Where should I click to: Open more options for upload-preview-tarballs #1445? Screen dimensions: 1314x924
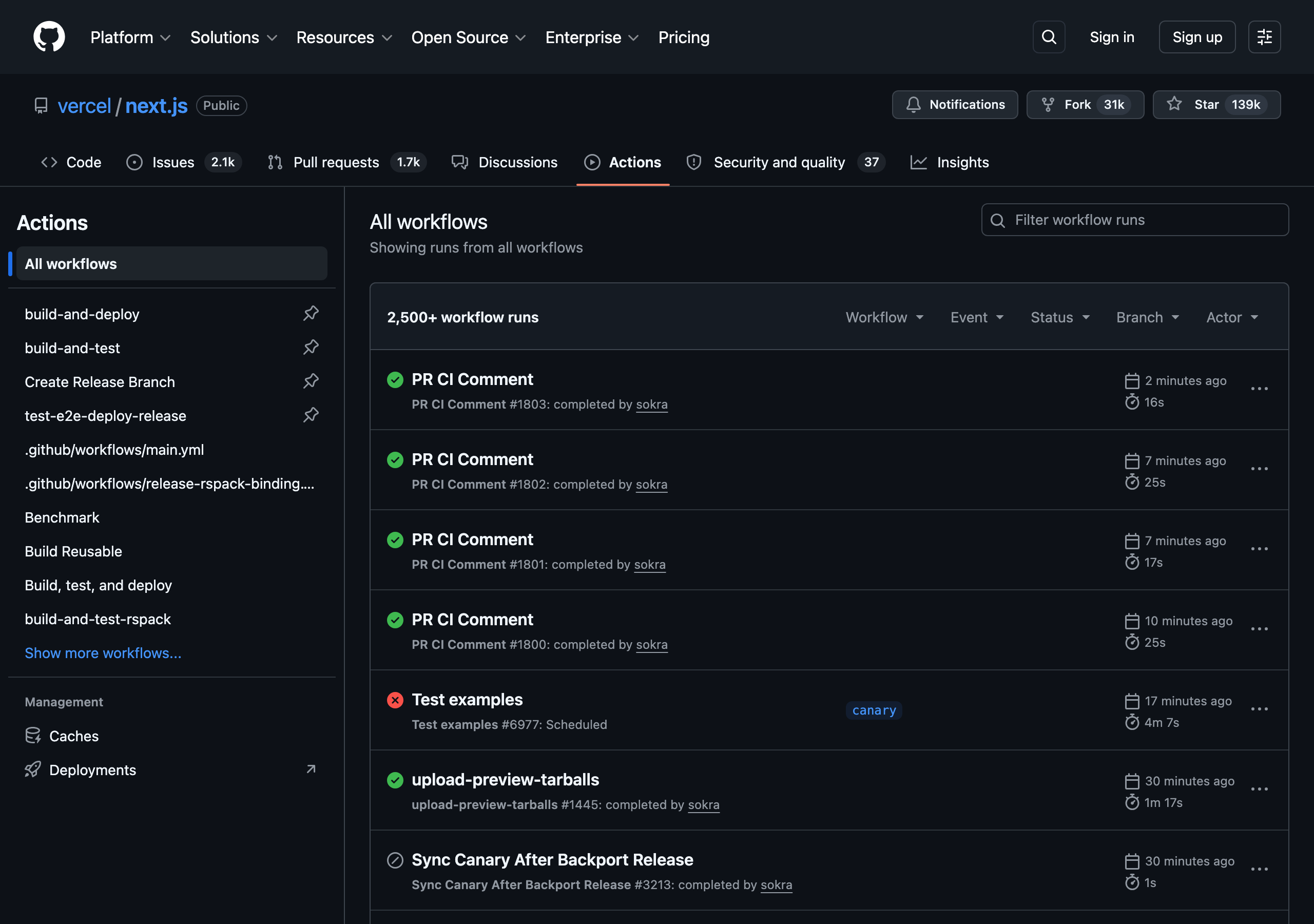1259,790
